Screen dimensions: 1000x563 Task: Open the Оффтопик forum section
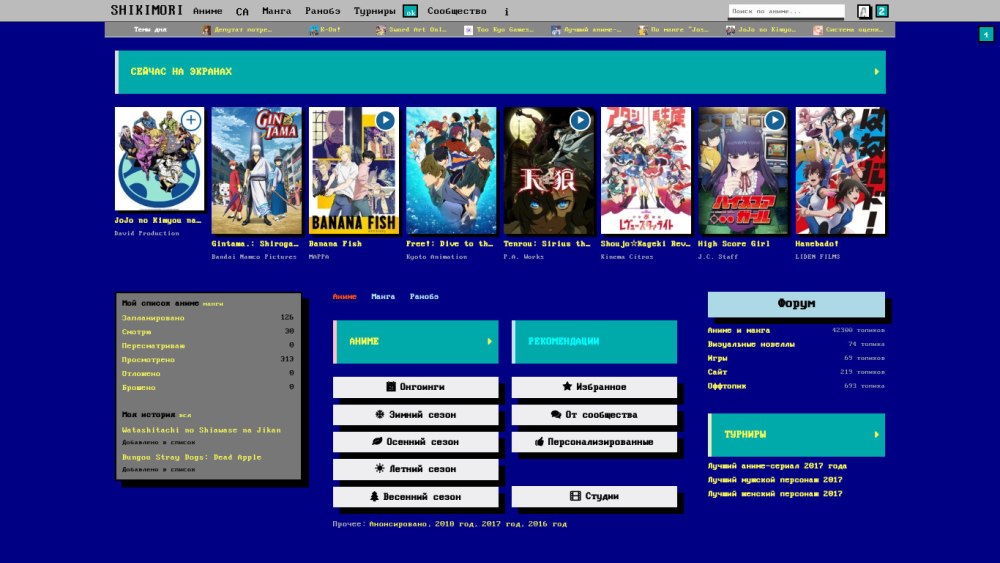pos(726,386)
